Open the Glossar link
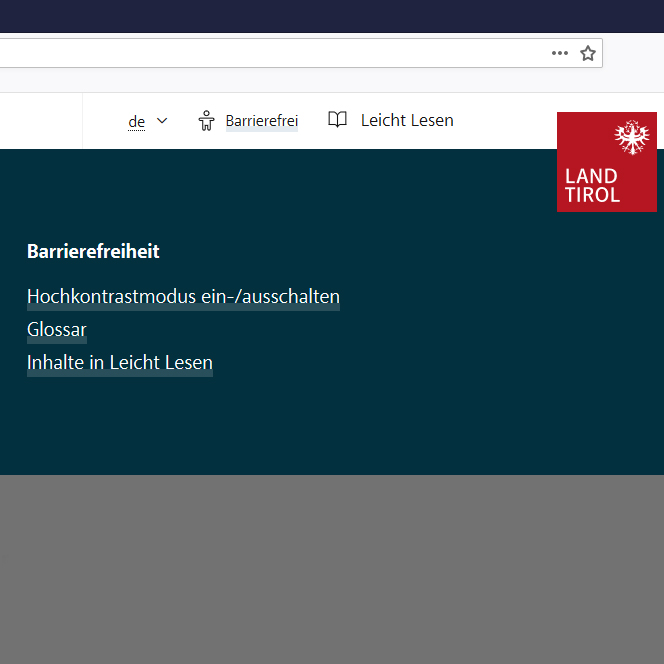Screen dimensions: 664x664 (57, 330)
